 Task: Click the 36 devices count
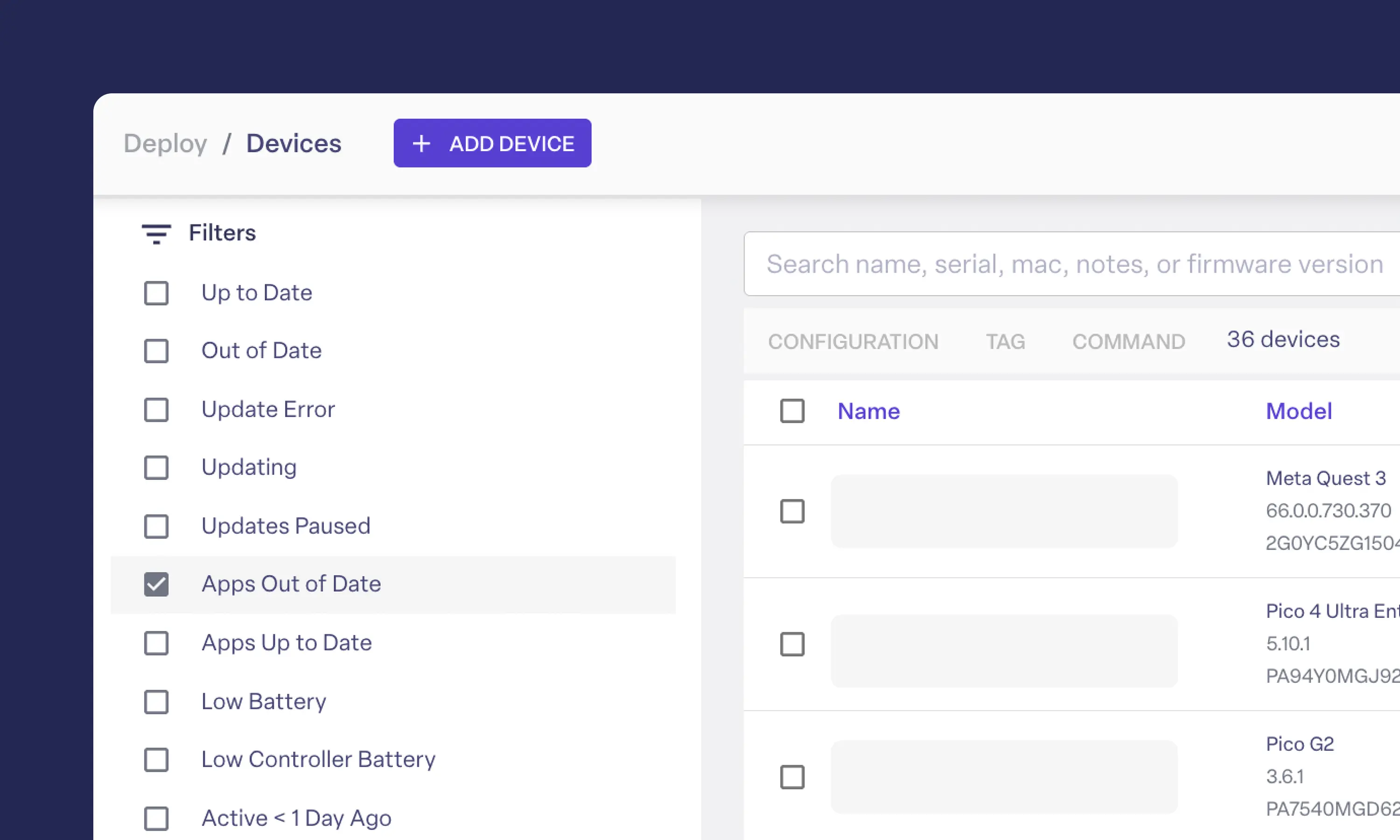point(1283,340)
